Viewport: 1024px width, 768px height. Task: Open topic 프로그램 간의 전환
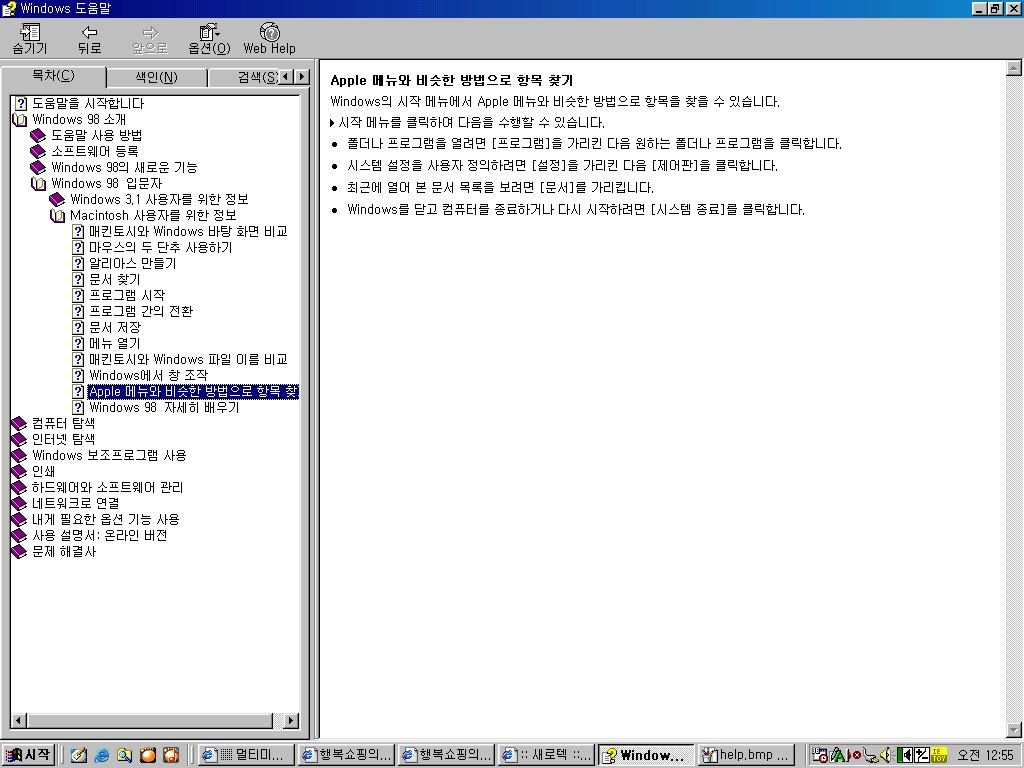coord(141,312)
